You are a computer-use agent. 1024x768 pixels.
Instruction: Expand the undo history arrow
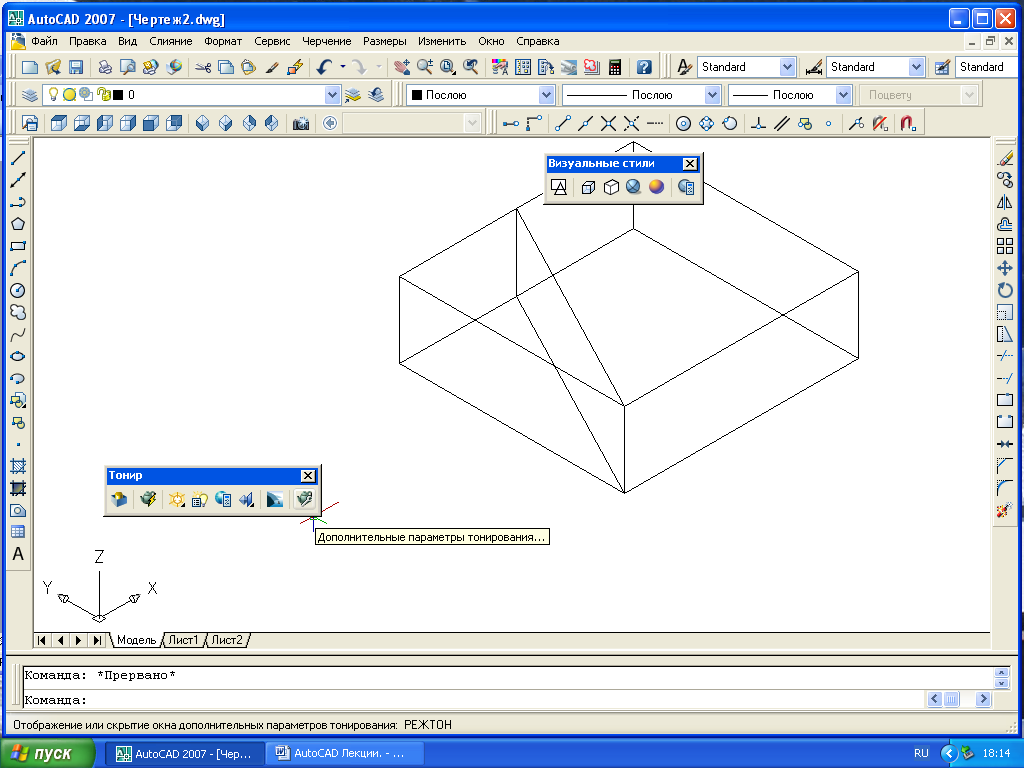[x=343, y=67]
